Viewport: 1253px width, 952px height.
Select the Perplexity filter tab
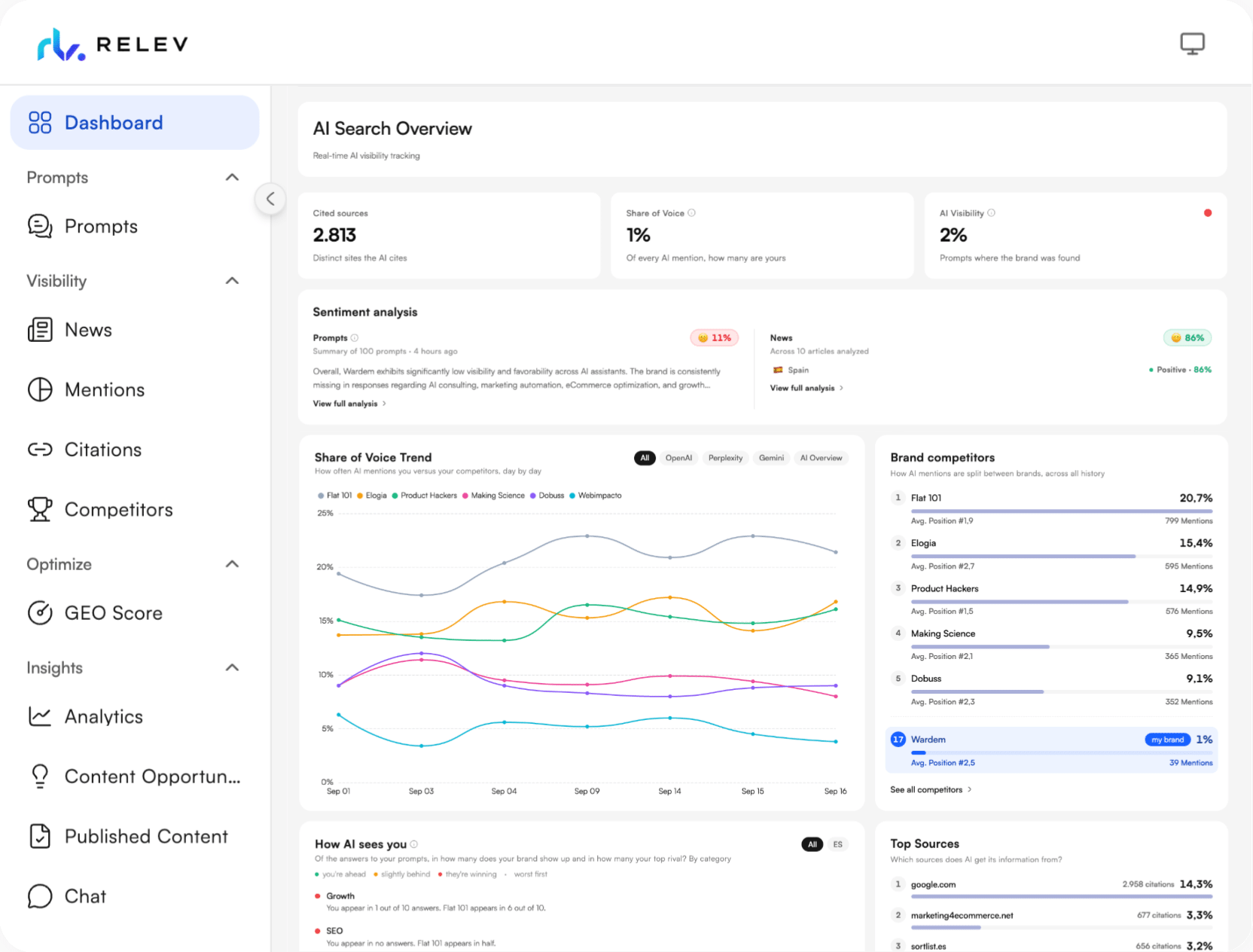(x=725, y=458)
